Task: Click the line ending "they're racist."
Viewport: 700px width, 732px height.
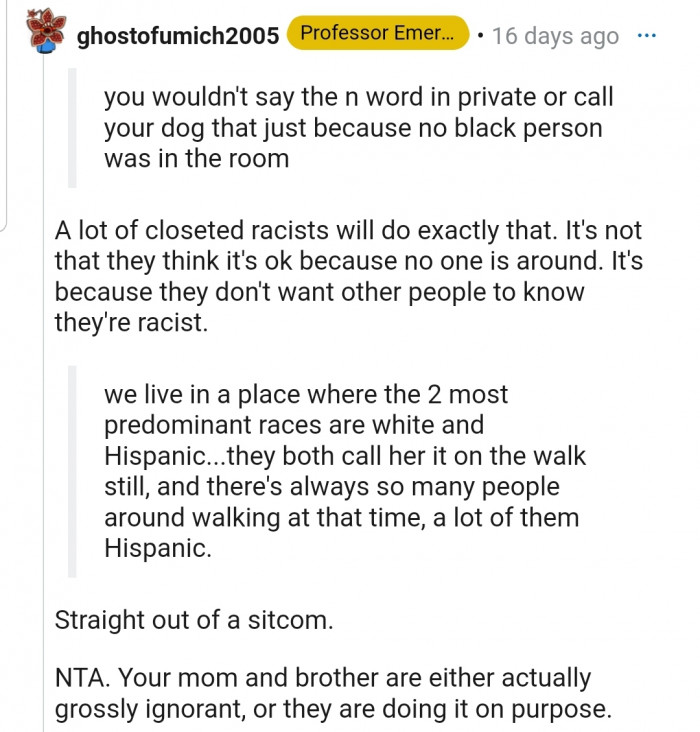Action: click(130, 323)
